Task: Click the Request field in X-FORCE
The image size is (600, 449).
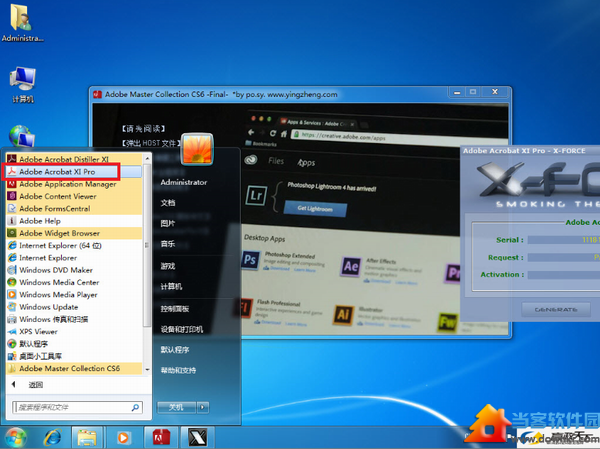Action: coord(564,257)
